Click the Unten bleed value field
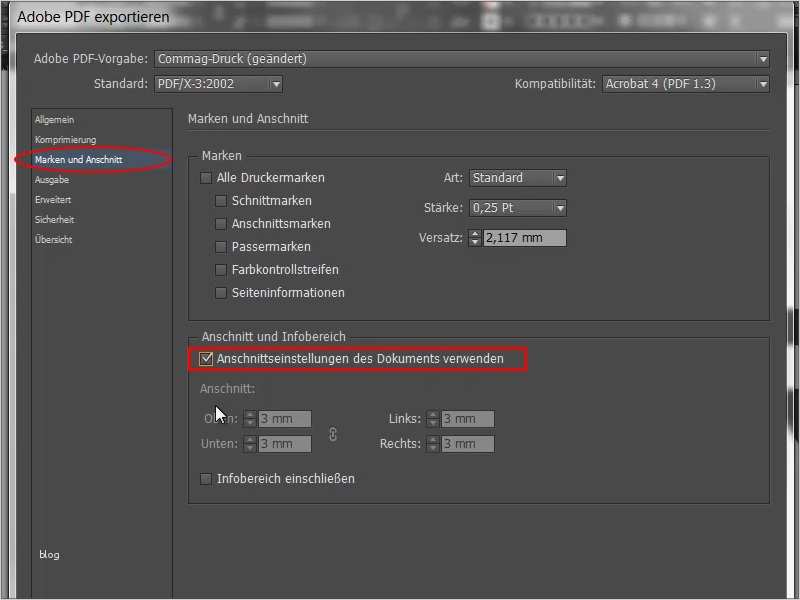This screenshot has height=600, width=800. click(x=285, y=444)
